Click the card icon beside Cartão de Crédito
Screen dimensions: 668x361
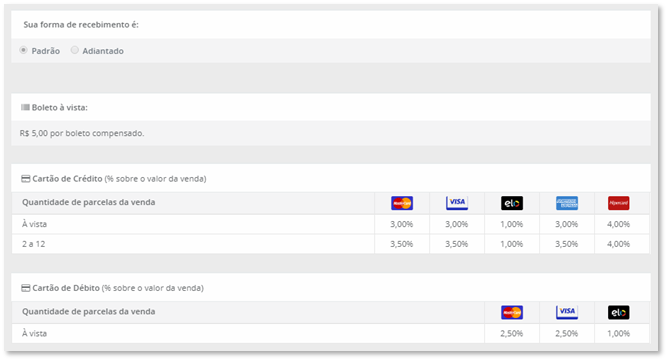tap(26, 179)
